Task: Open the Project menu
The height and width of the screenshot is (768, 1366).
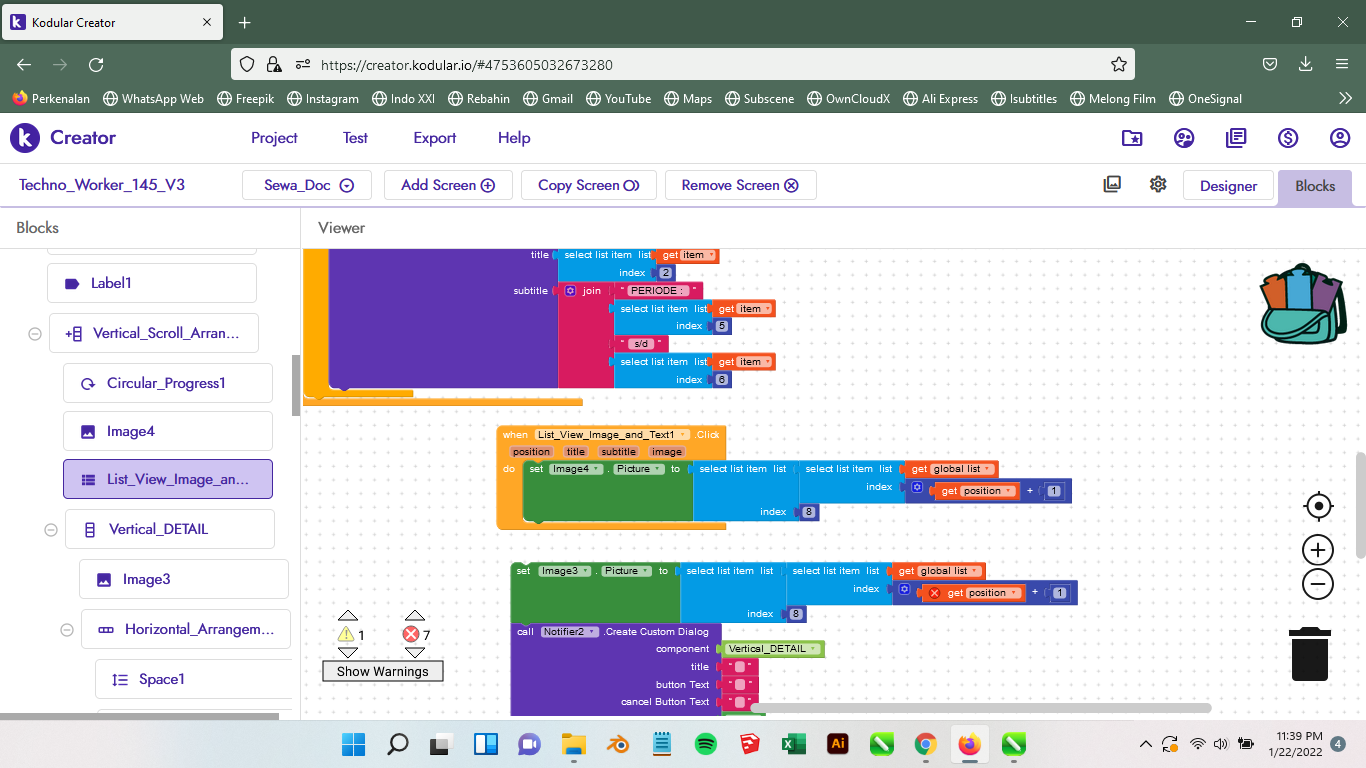Action: [x=274, y=138]
